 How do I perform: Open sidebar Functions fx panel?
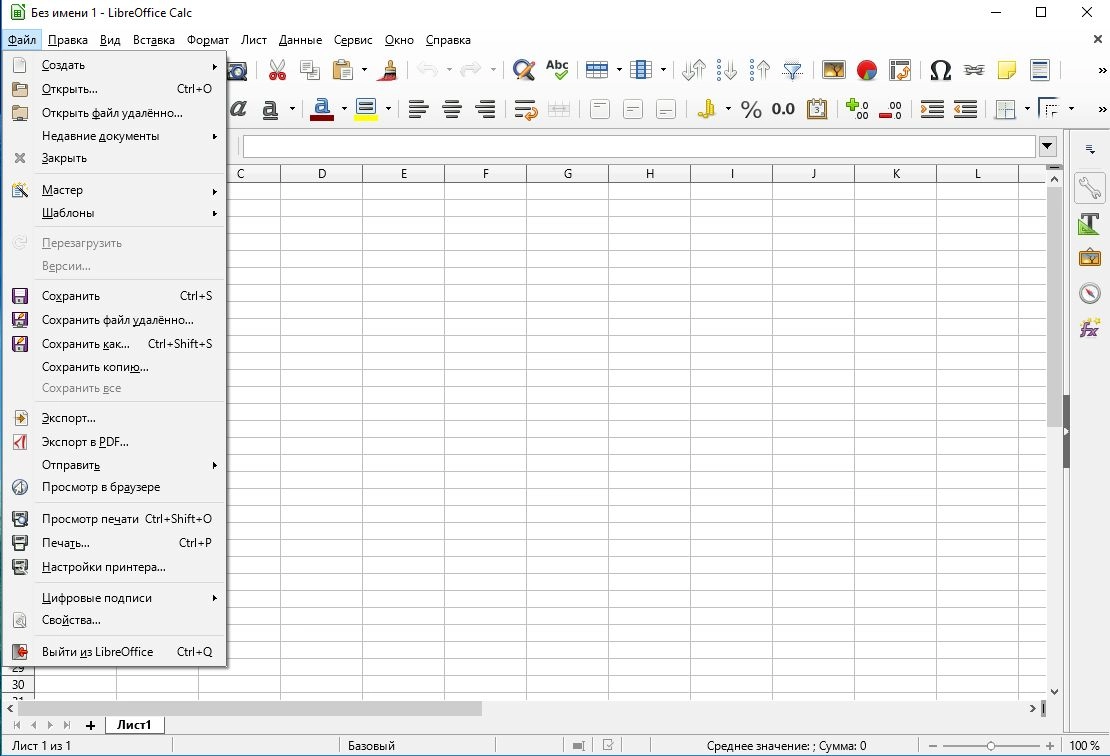pos(1089,328)
